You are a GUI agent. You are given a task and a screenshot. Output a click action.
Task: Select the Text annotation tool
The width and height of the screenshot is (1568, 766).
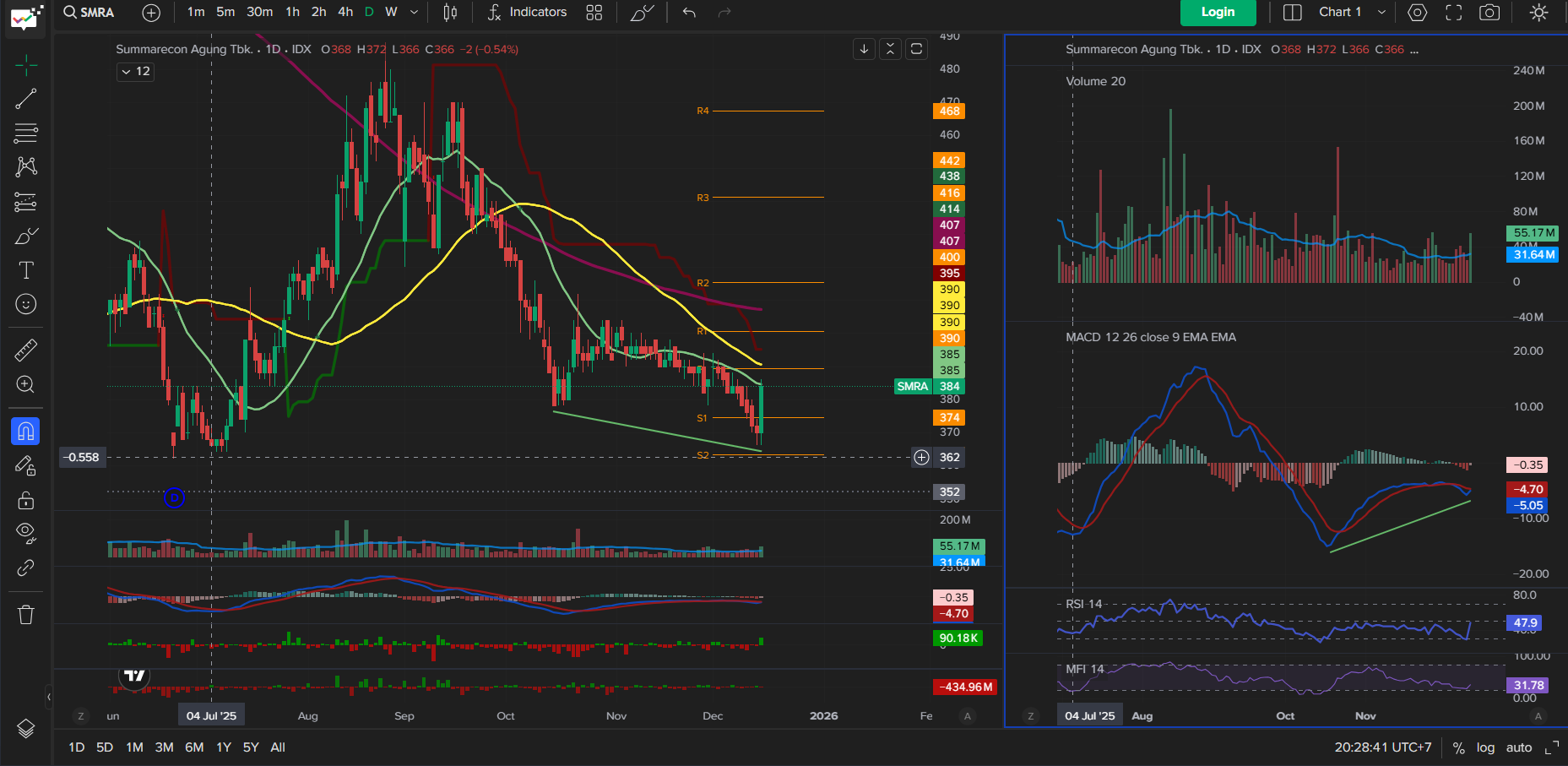tap(26, 270)
